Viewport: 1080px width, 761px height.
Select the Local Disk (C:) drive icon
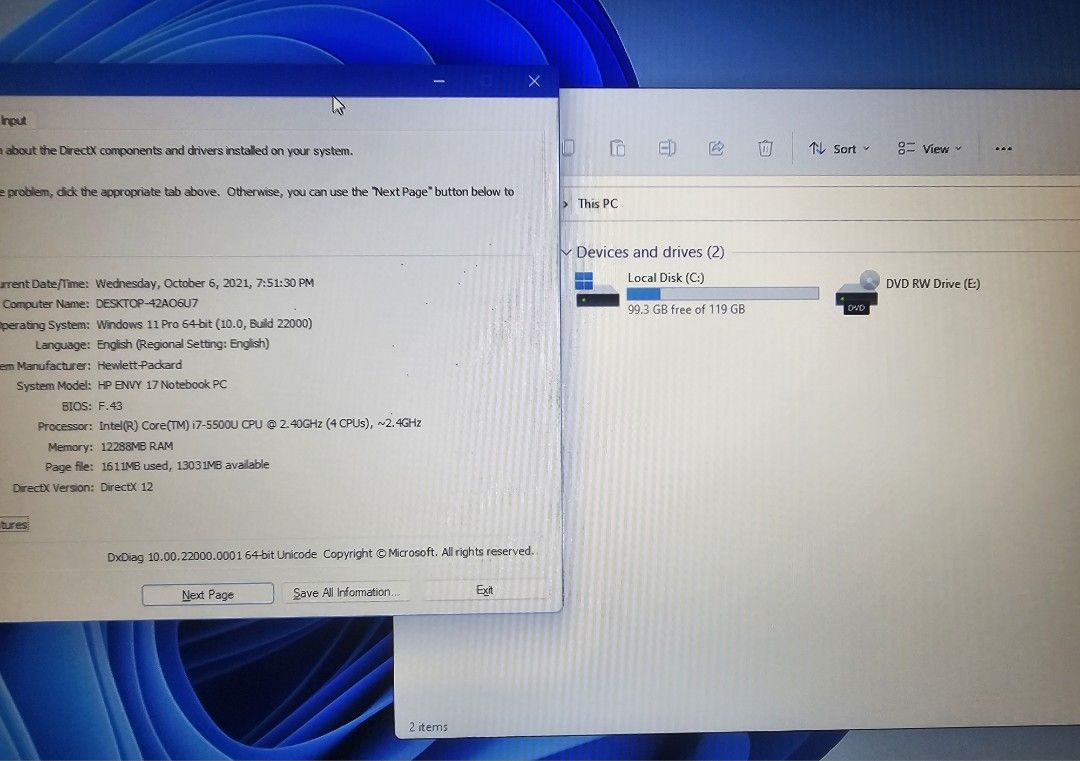[596, 289]
